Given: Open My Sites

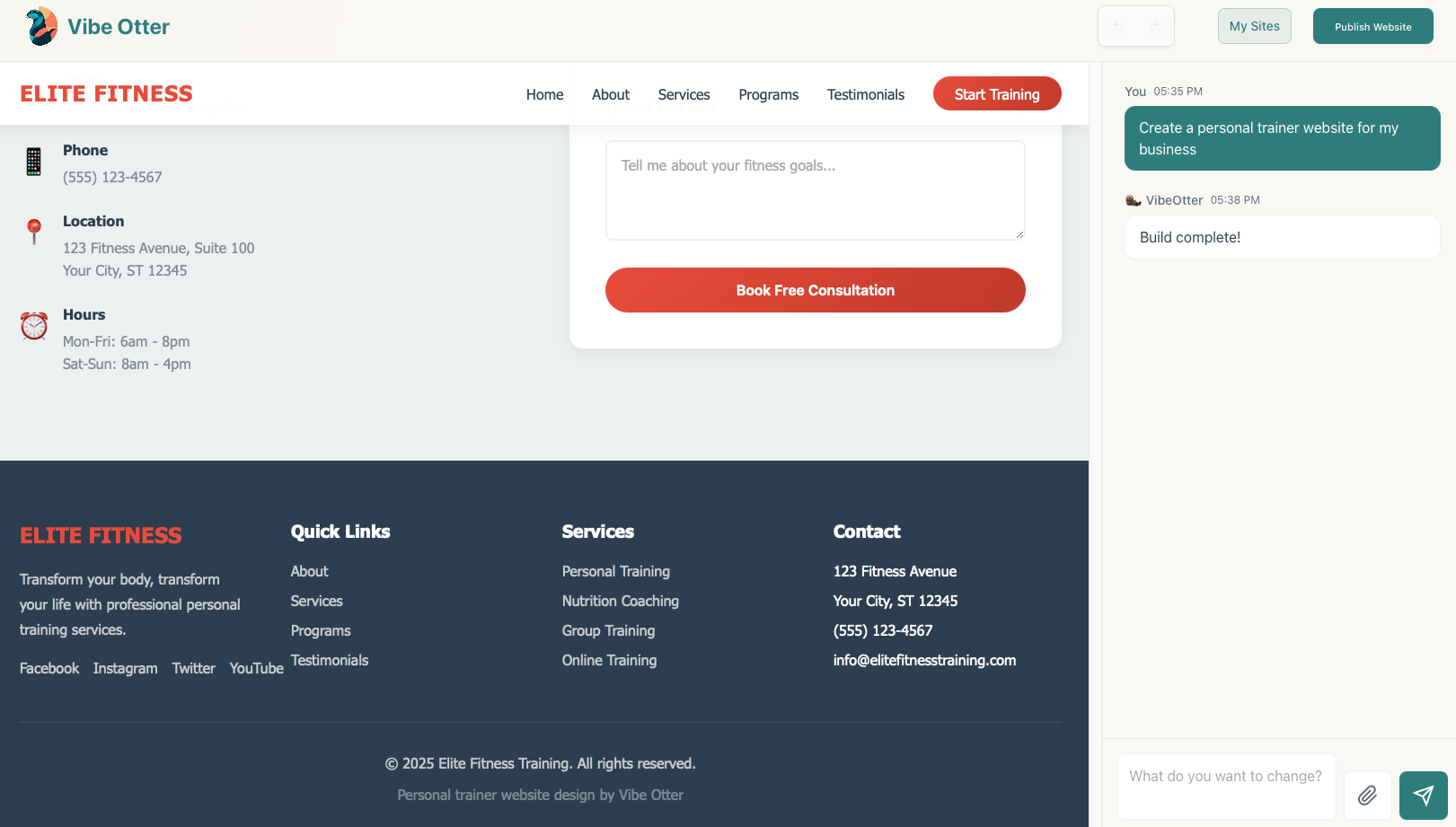Looking at the screenshot, I should tap(1254, 26).
